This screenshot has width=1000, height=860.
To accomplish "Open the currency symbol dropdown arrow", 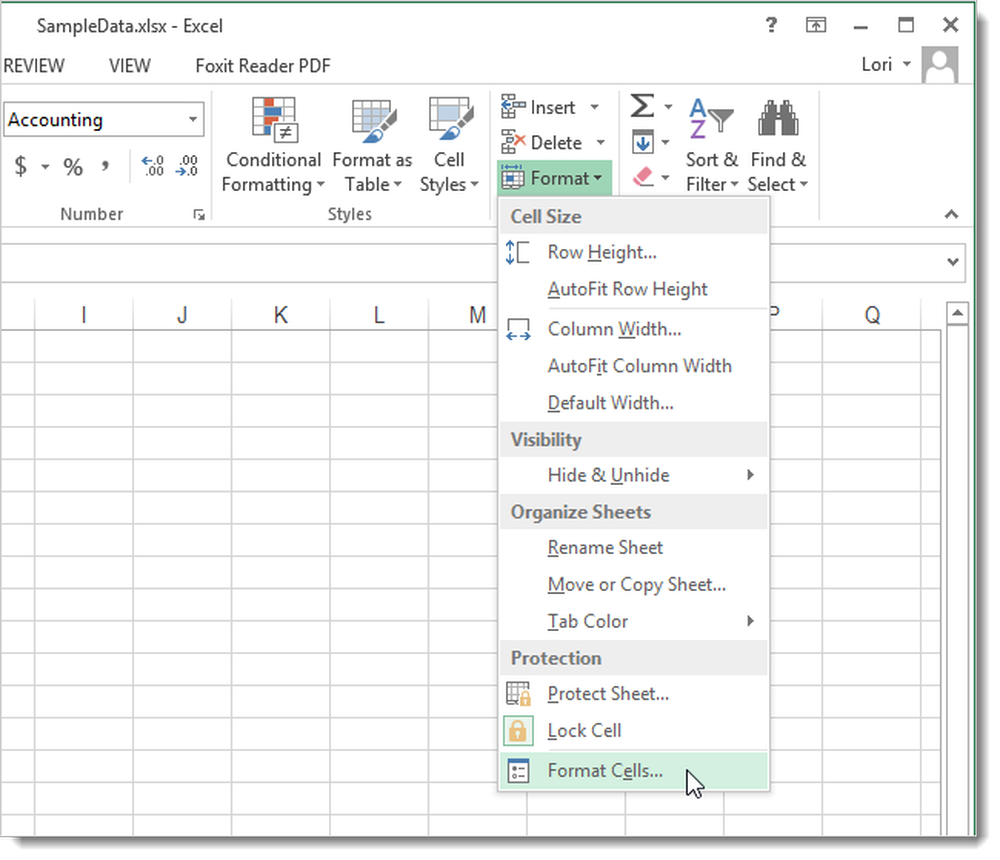I will (45, 167).
